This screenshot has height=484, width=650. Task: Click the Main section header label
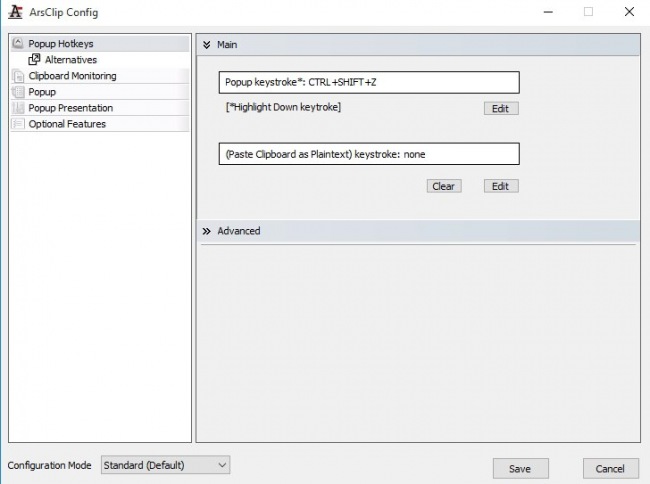[x=227, y=44]
